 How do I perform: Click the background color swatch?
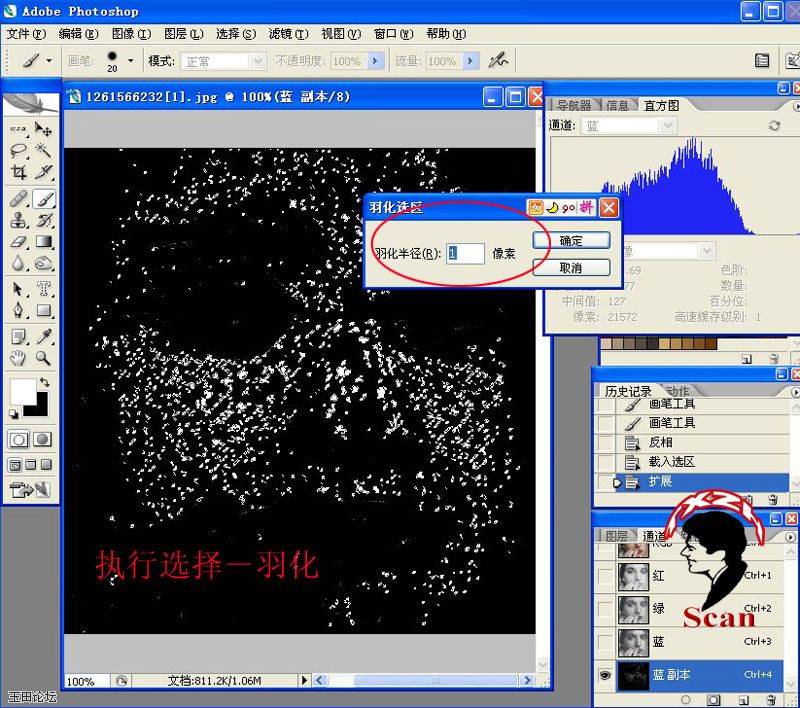tap(41, 409)
